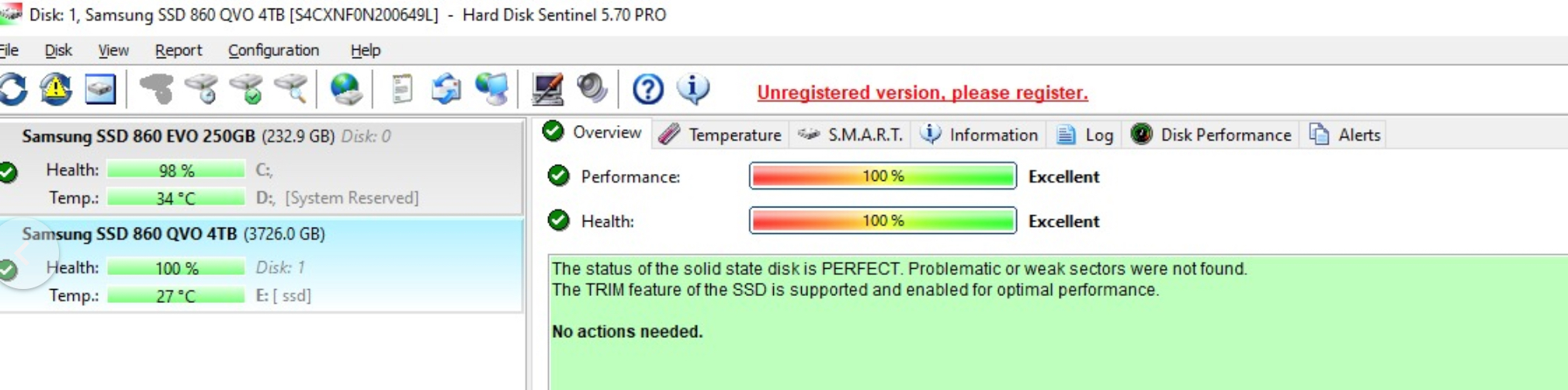Click the refresh disk information icon
Viewport: 1568px width, 390px height.
coord(13,89)
